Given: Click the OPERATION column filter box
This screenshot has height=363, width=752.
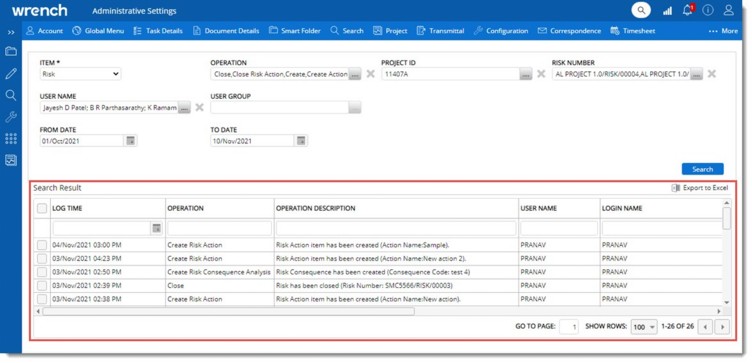Looking at the screenshot, I should coord(220,228).
